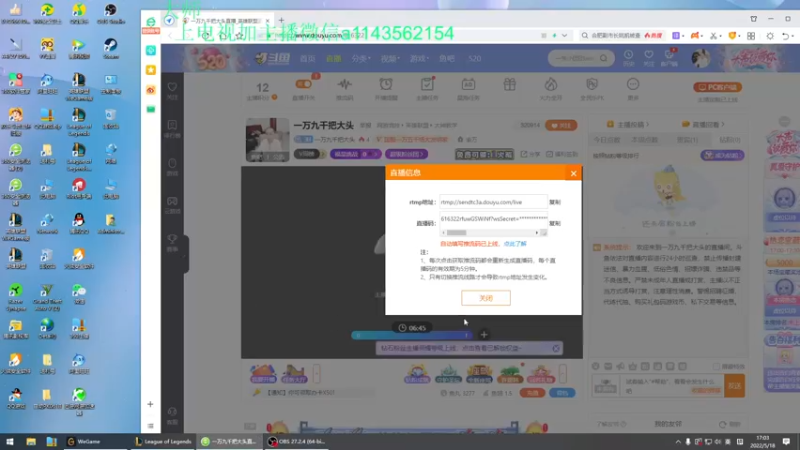Click the orange 关注 follow button
Image resolution: width=800 pixels, height=450 pixels.
coord(561,126)
